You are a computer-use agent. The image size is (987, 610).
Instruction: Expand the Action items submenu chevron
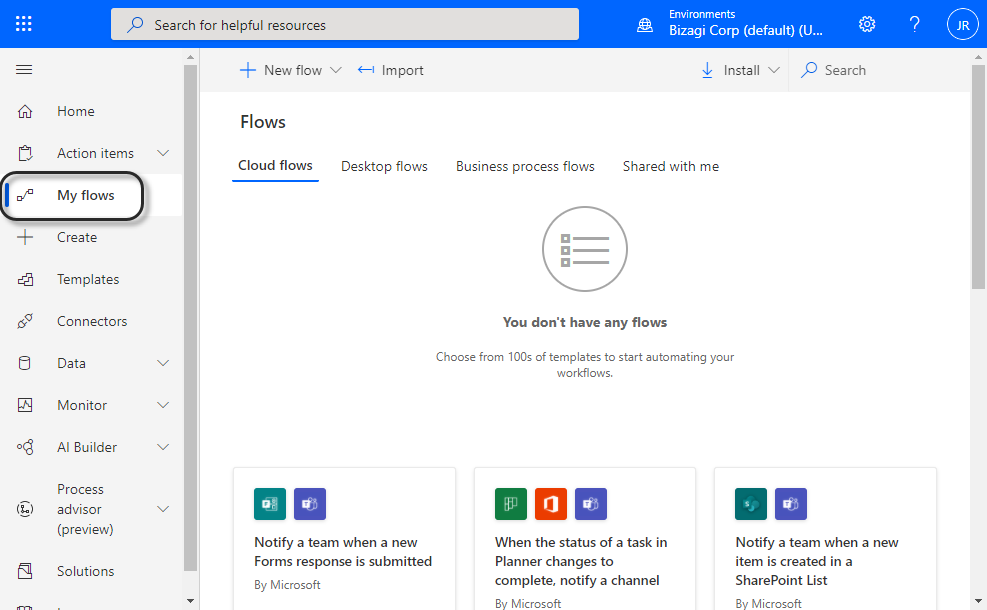163,153
